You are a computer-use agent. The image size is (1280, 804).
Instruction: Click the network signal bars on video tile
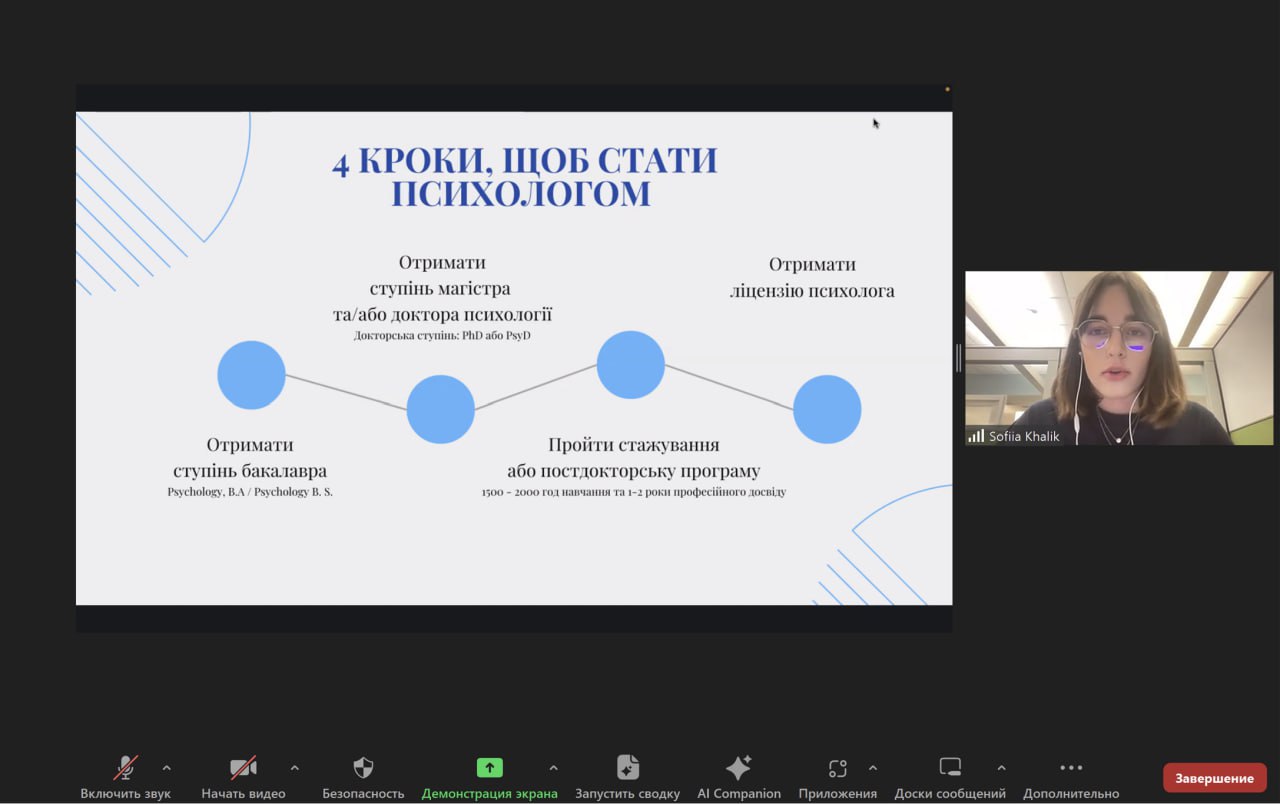pos(976,436)
